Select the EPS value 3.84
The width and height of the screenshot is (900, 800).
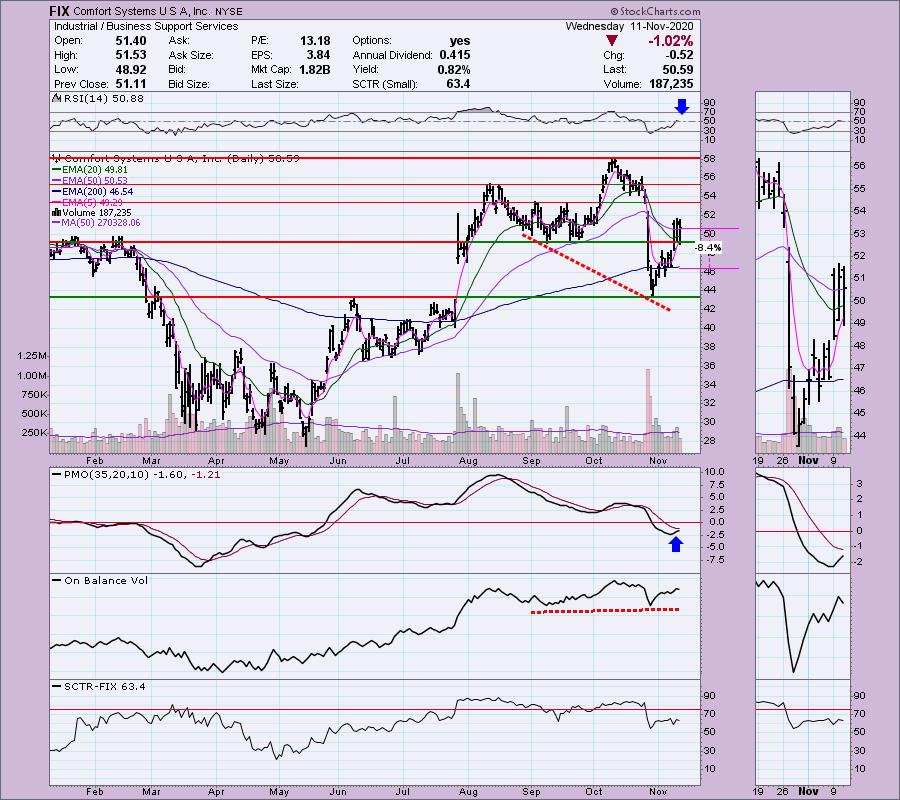pyautogui.click(x=319, y=55)
